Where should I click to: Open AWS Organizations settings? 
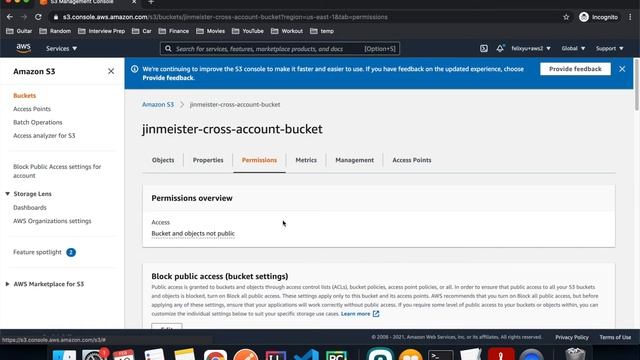point(52,221)
